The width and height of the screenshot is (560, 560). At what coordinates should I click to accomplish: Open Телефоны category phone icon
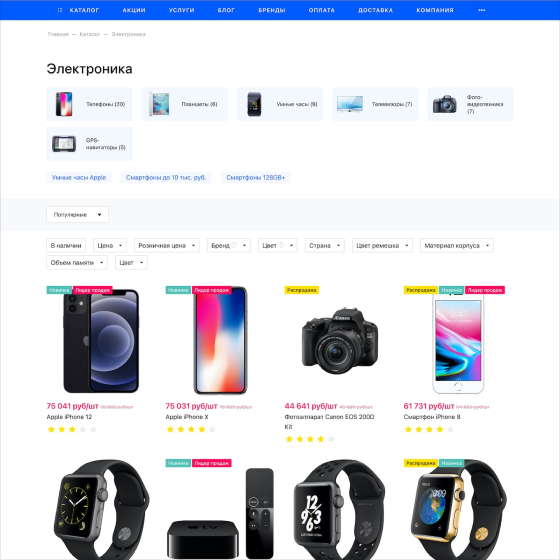[64, 104]
